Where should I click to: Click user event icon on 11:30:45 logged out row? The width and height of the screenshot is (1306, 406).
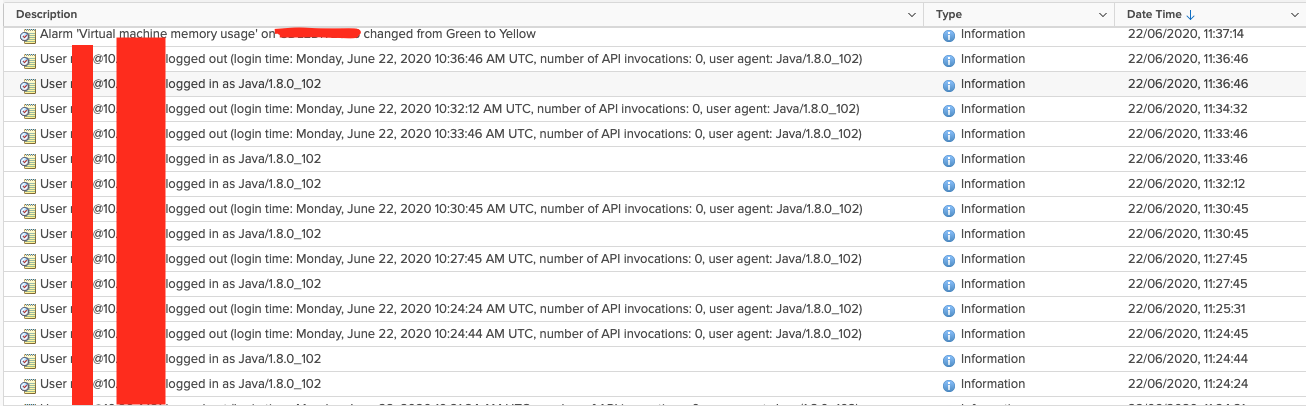click(x=28, y=210)
